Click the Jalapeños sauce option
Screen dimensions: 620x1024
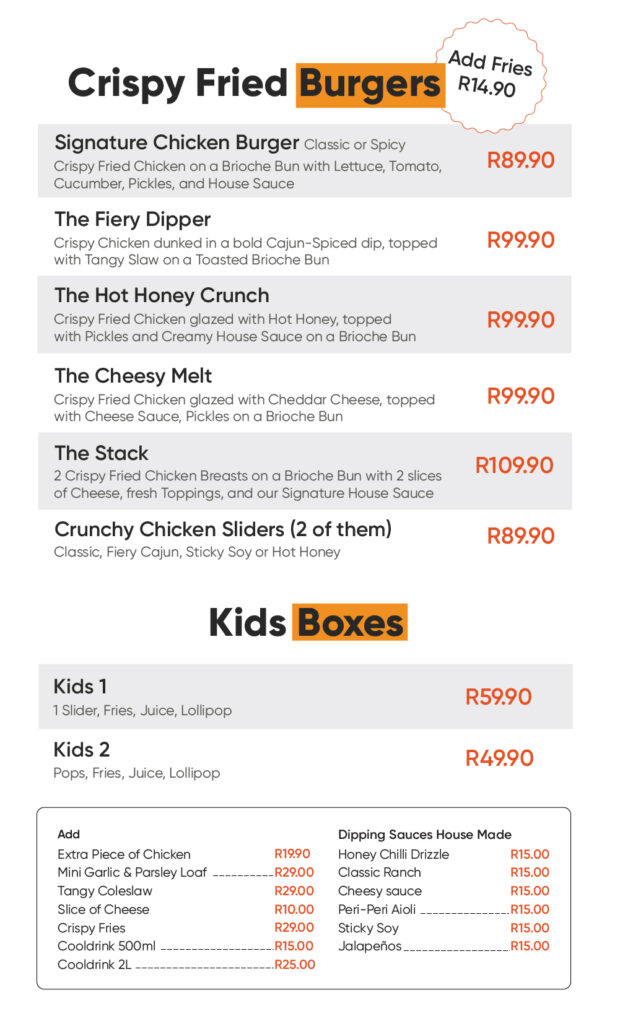(369, 946)
